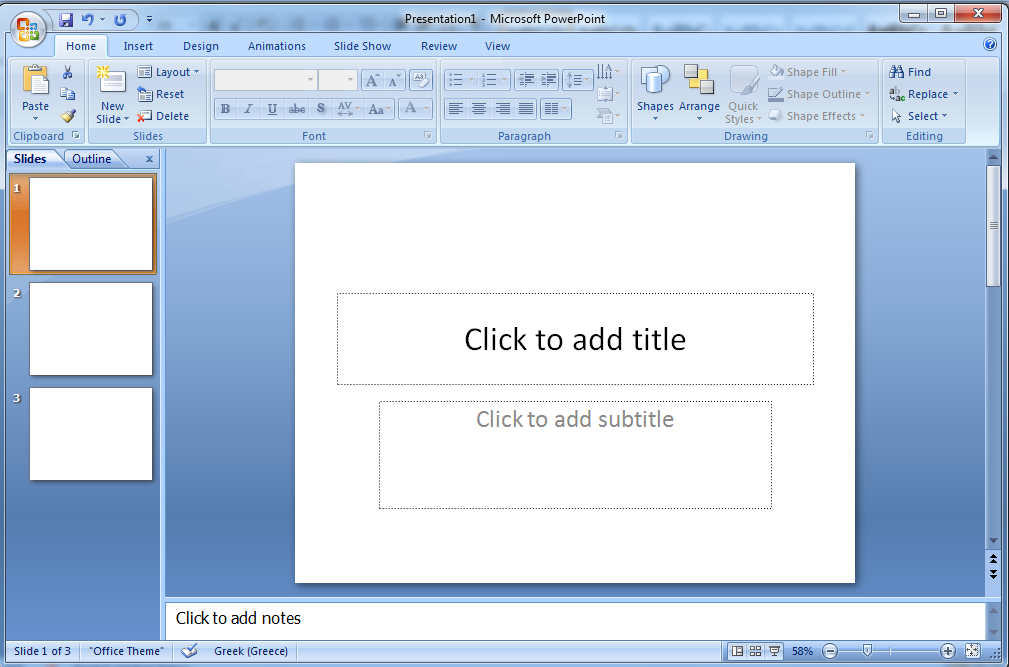The image size is (1009, 667).
Task: Open Shape Fill options
Action: point(808,72)
